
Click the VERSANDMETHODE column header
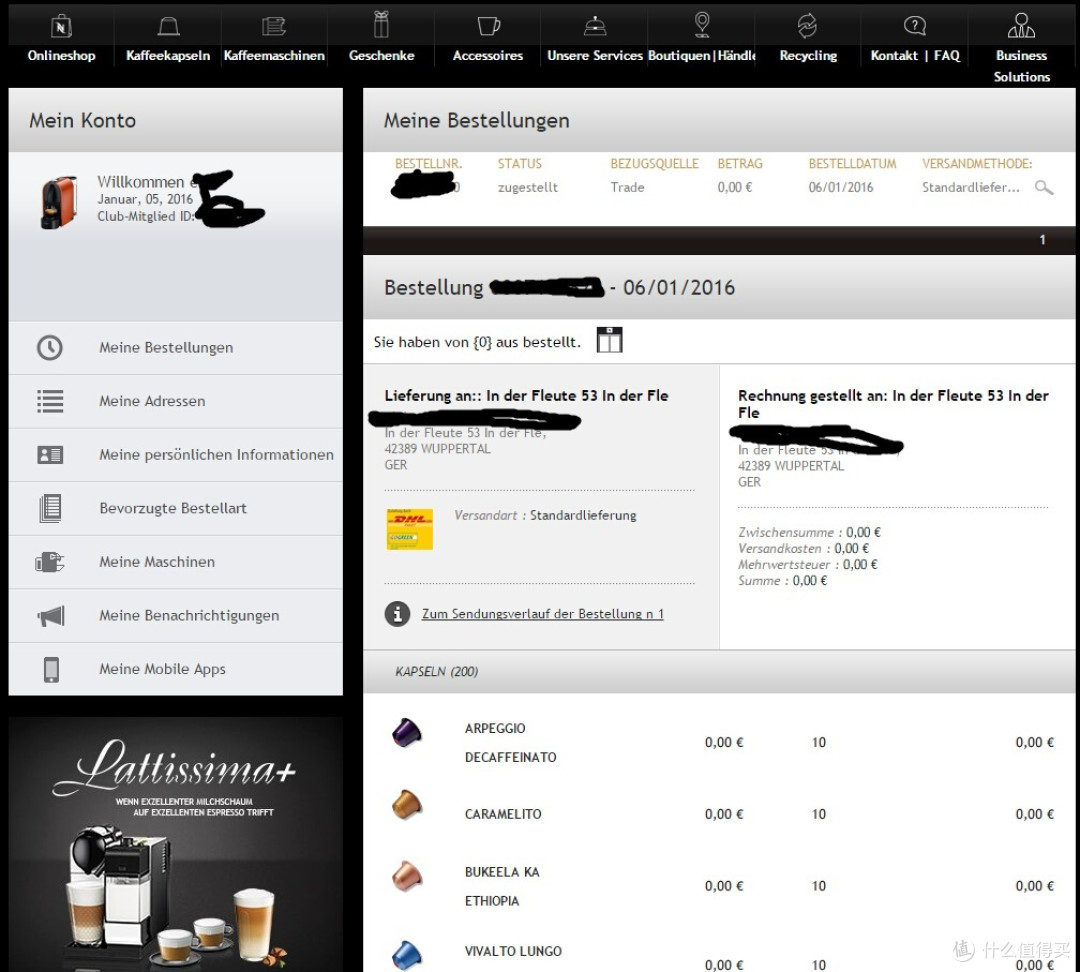click(x=977, y=163)
